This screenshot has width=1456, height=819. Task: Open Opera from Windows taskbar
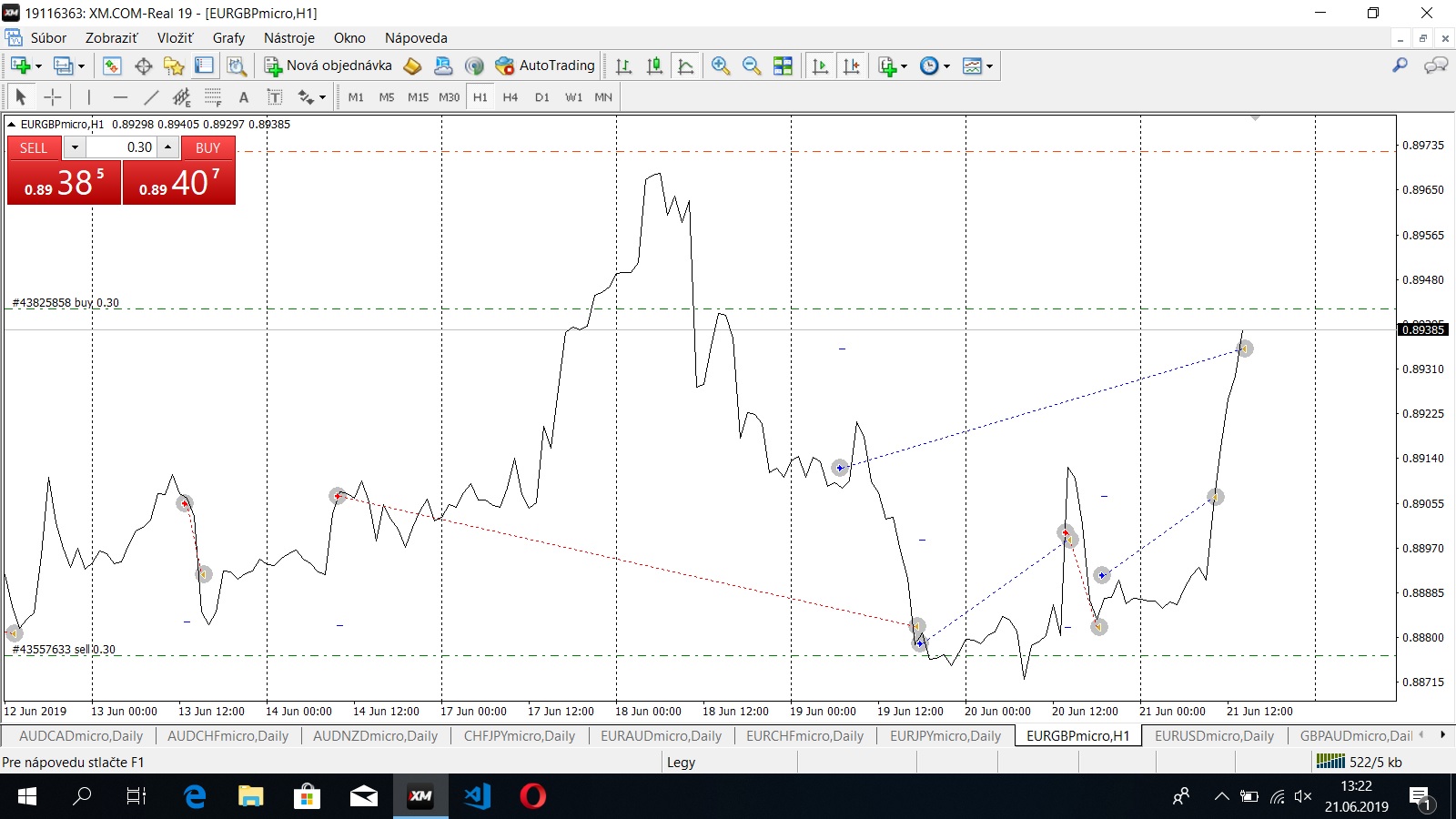(x=533, y=796)
